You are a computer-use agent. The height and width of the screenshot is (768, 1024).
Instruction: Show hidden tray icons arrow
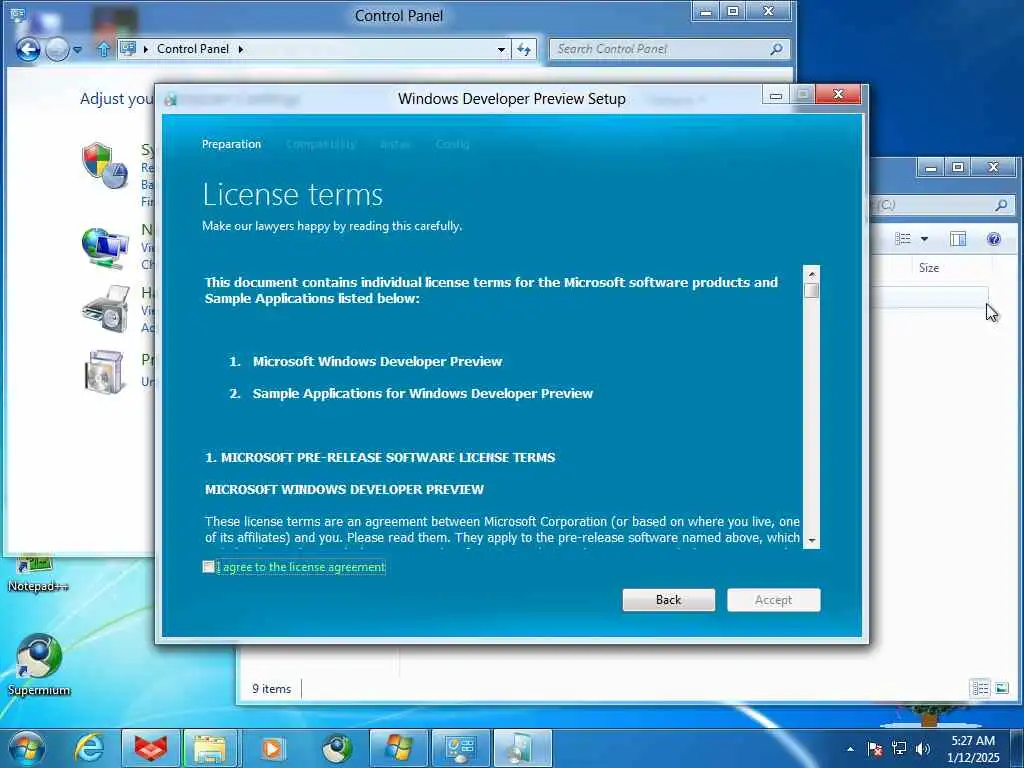(x=850, y=749)
